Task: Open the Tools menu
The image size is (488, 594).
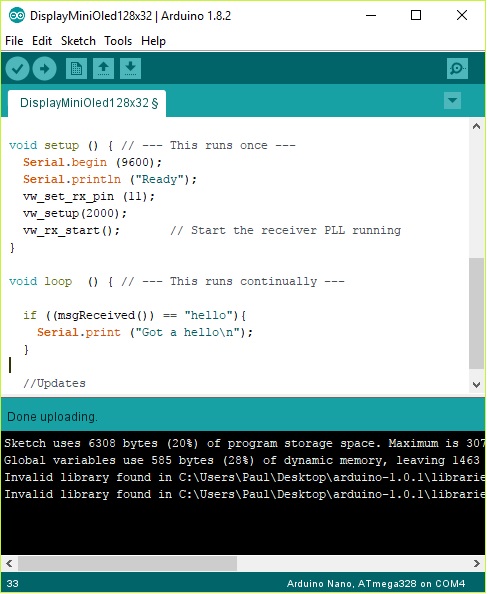Action: [118, 41]
